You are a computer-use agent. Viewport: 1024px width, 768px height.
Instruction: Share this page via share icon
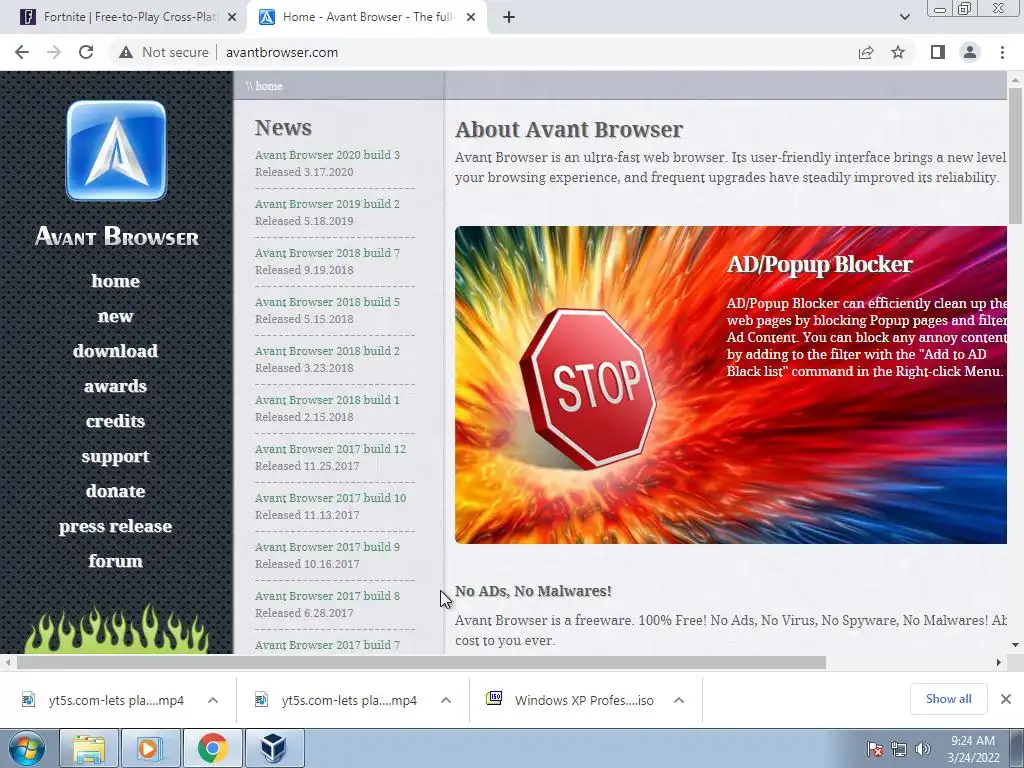tap(866, 52)
